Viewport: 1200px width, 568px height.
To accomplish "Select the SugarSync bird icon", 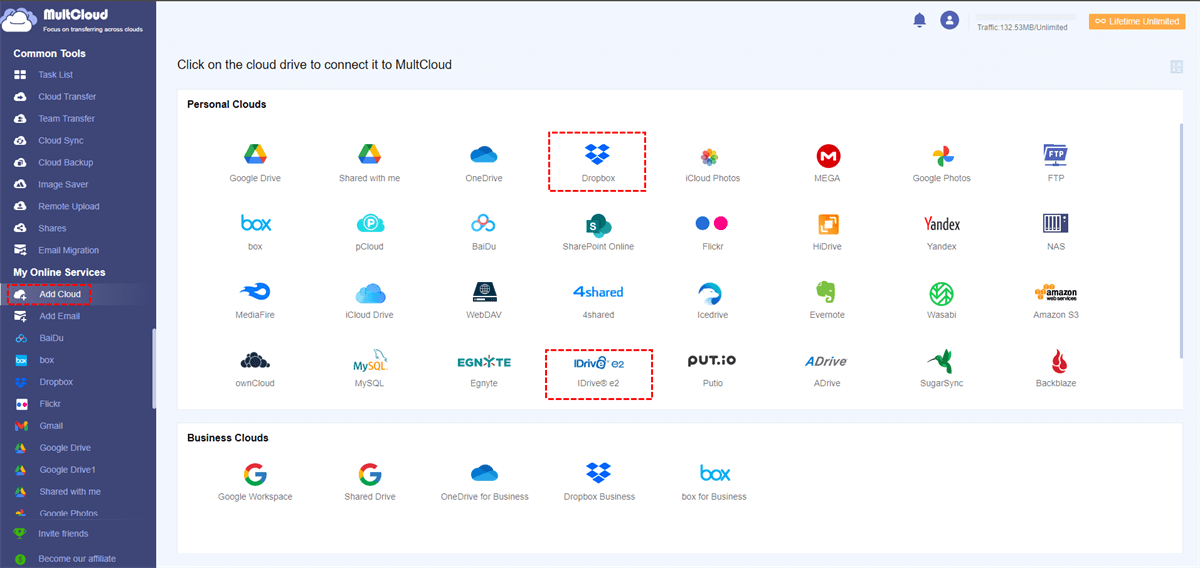I will (941, 361).
